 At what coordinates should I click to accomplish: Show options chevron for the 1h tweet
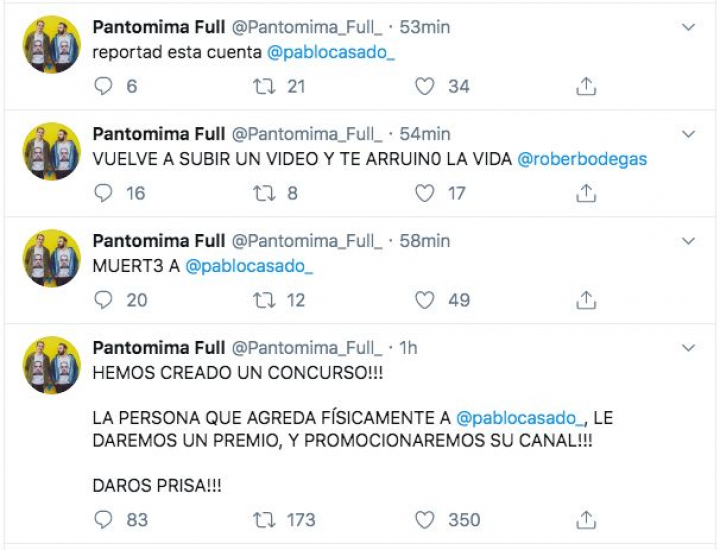pos(688,348)
